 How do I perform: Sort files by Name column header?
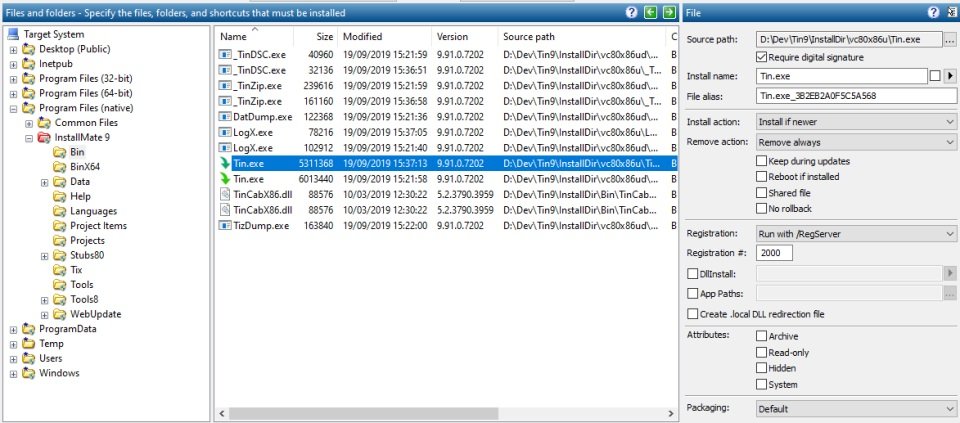[254, 37]
